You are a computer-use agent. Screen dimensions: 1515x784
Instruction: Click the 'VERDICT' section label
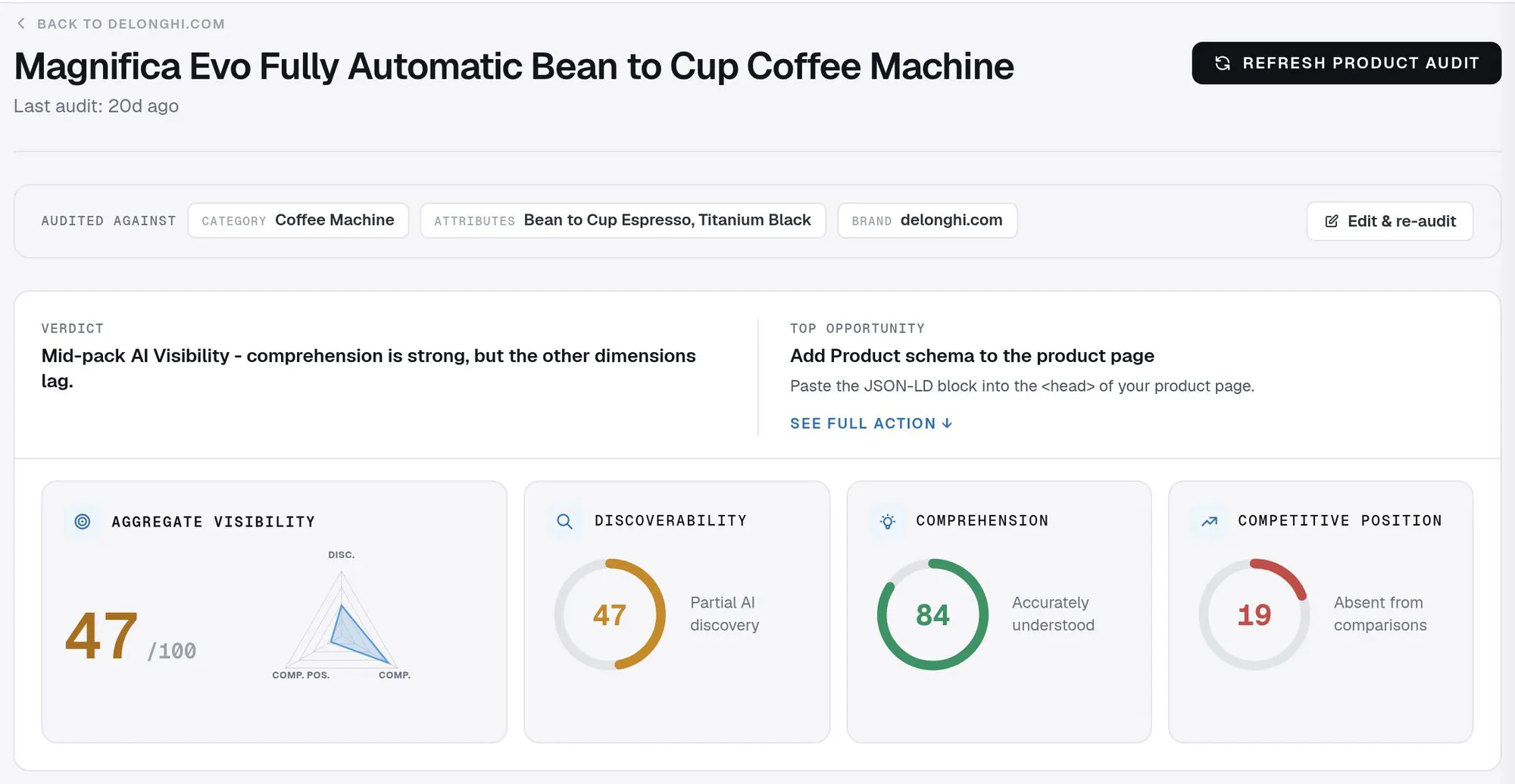pos(72,329)
